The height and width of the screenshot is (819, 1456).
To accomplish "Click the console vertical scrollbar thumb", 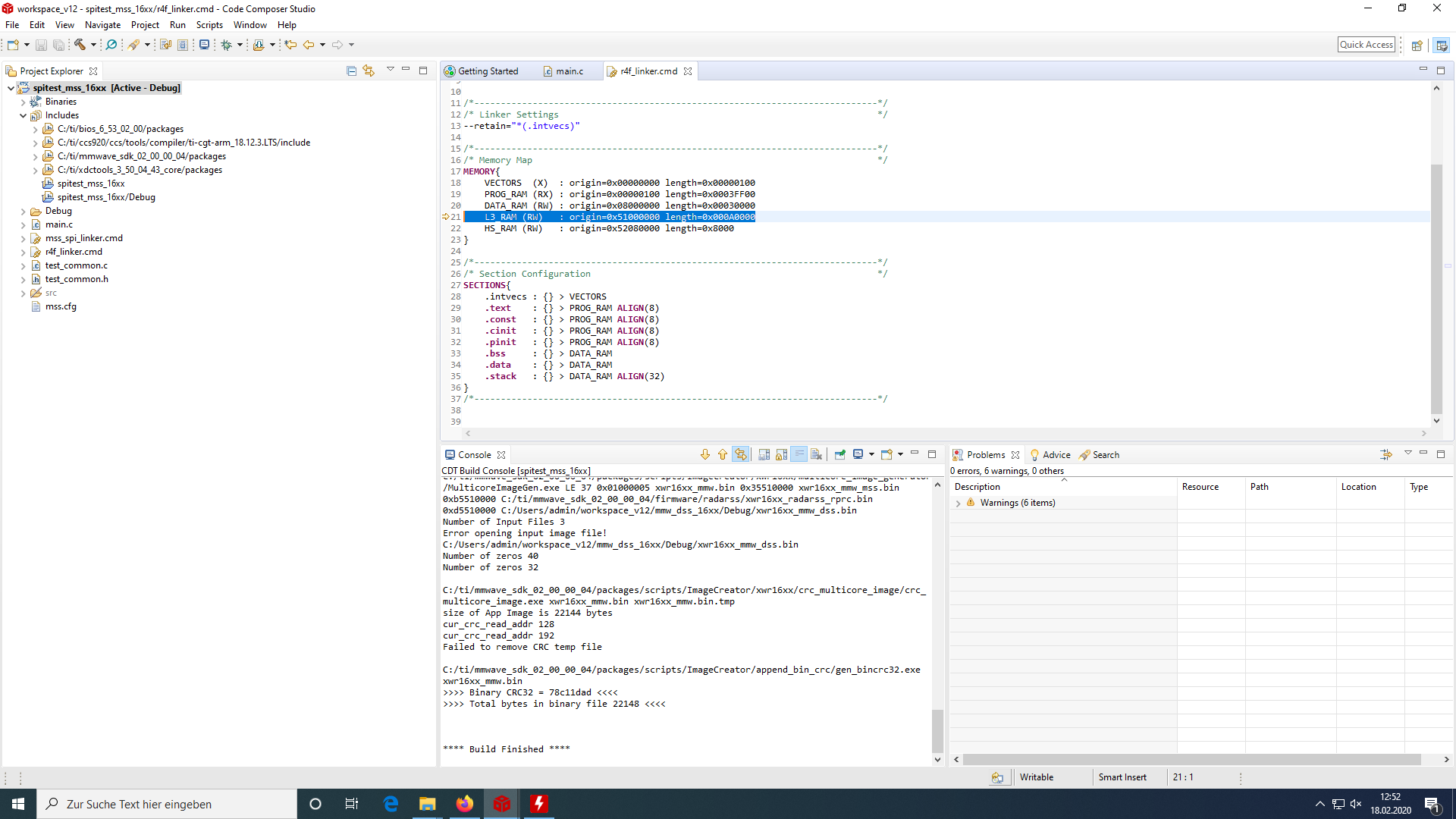I will (937, 730).
